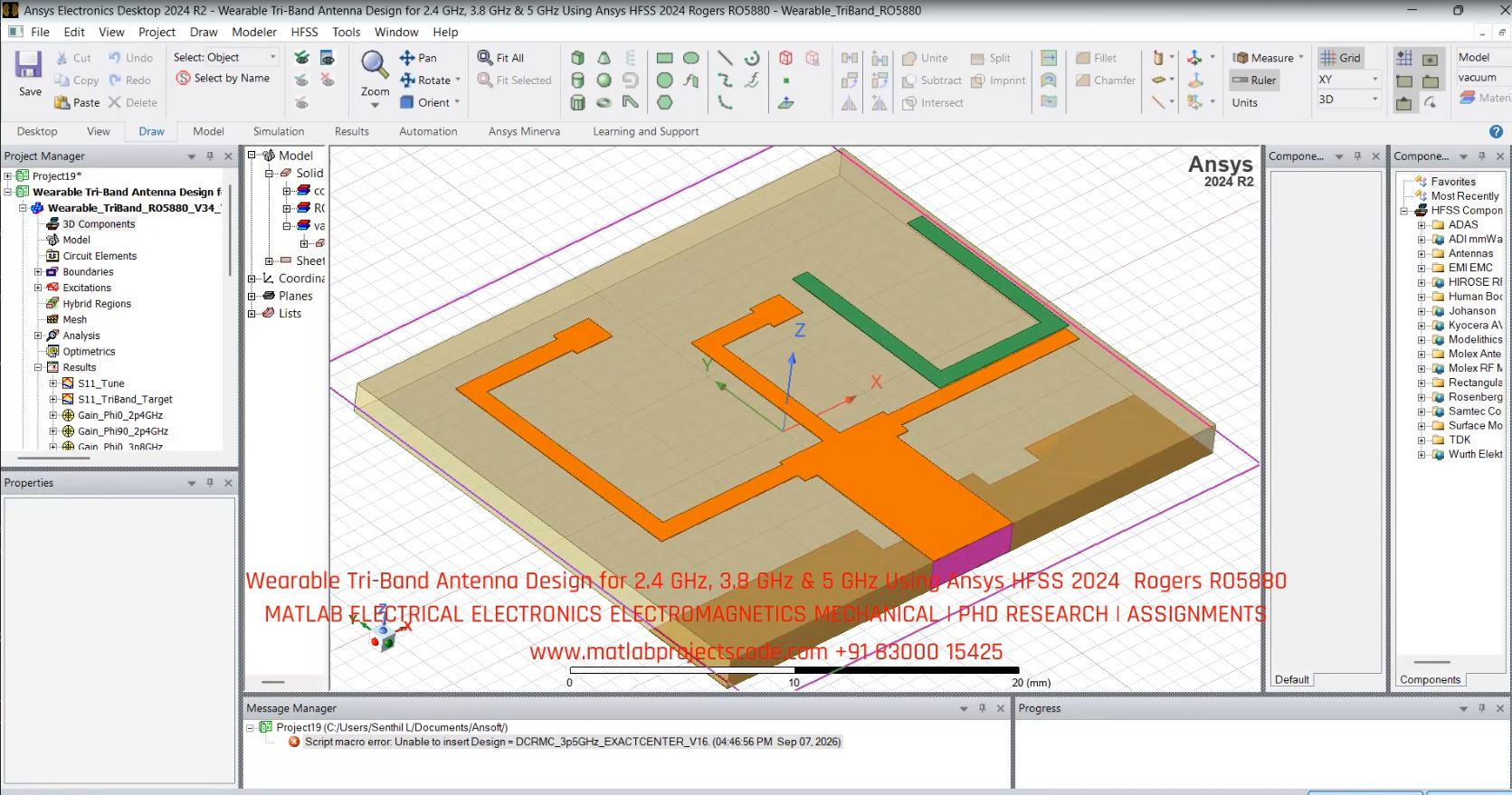Viewport: 1512px width, 795px height.
Task: Click the red 3D region box icon
Action: [x=785, y=57]
